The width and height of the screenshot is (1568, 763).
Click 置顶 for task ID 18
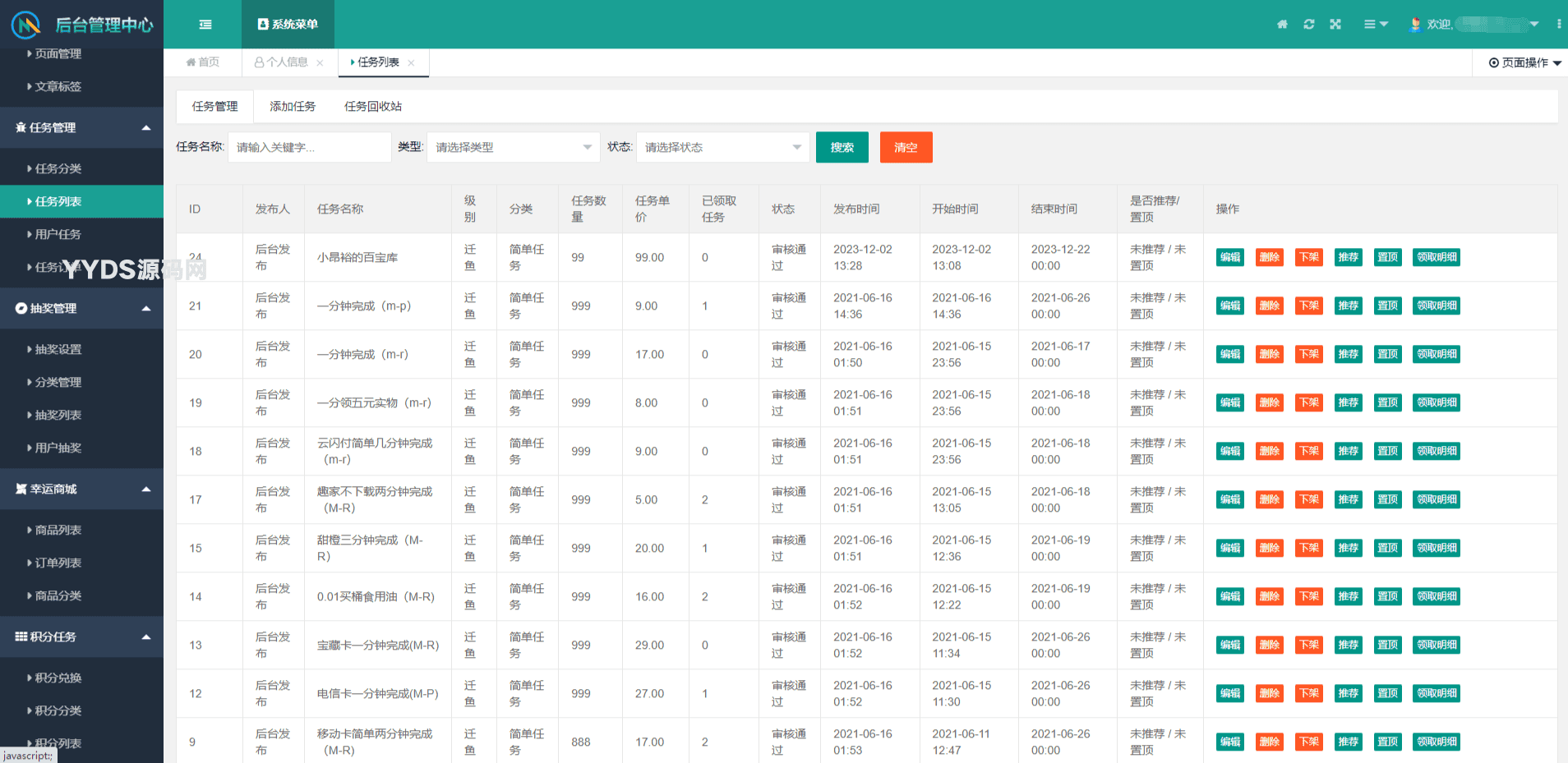pos(1388,451)
